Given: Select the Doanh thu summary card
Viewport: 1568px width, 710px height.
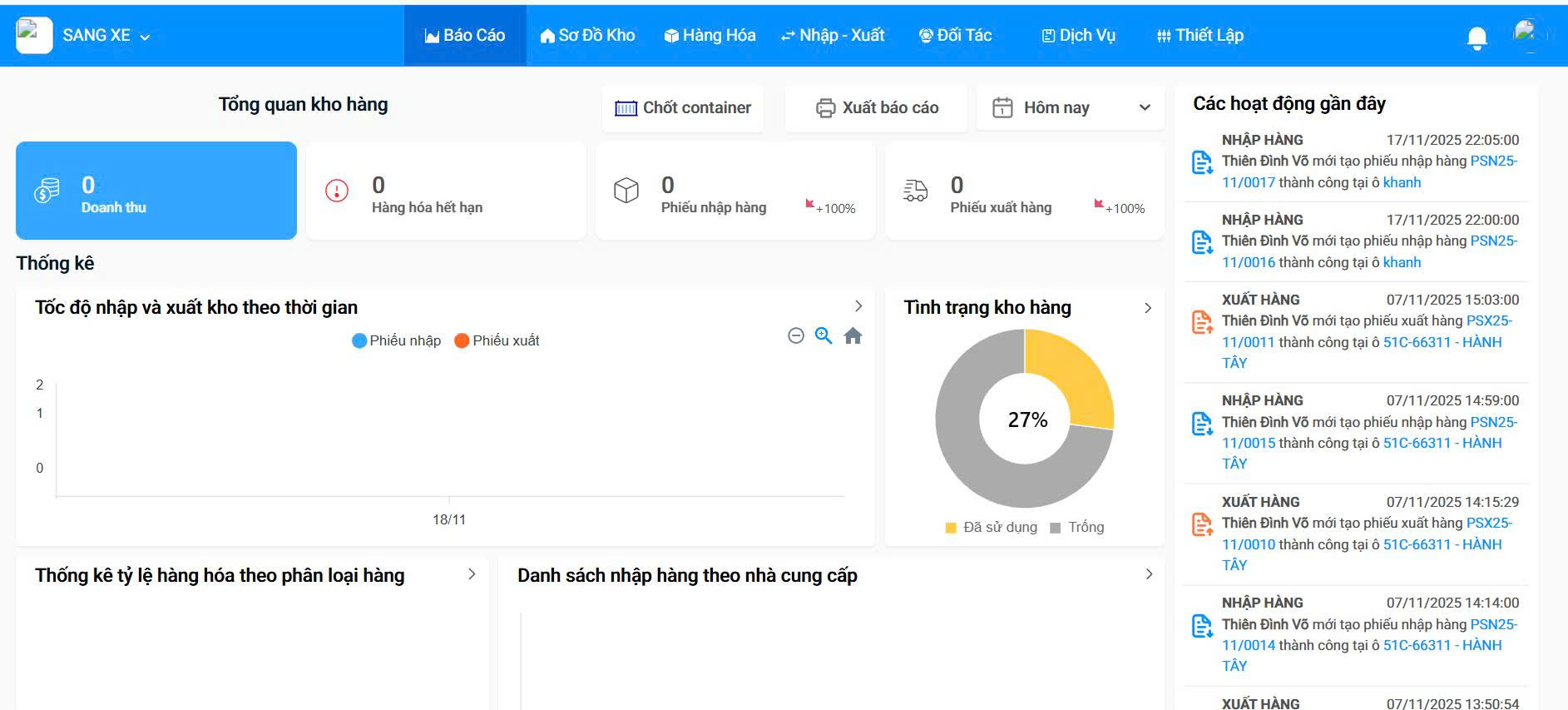Looking at the screenshot, I should tap(156, 191).
